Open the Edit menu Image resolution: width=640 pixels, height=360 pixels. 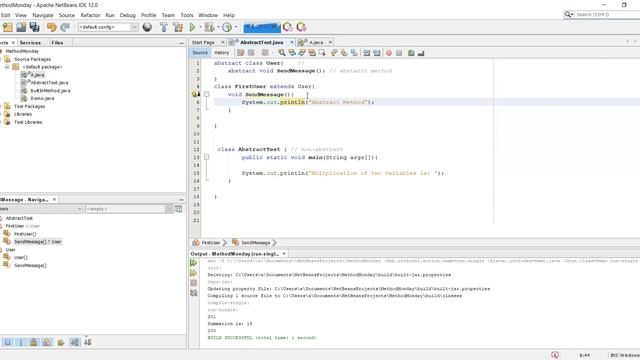5,15
